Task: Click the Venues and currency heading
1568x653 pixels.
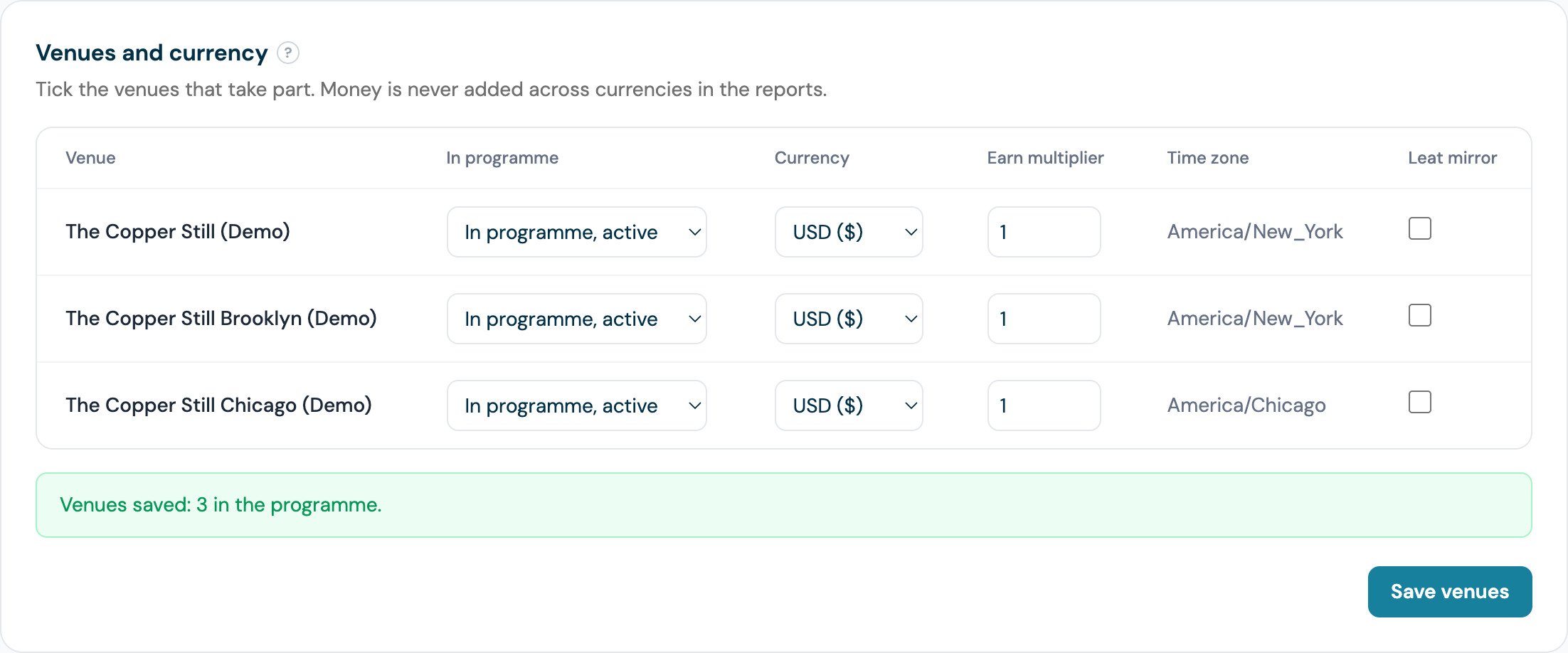Action: pyautogui.click(x=152, y=53)
